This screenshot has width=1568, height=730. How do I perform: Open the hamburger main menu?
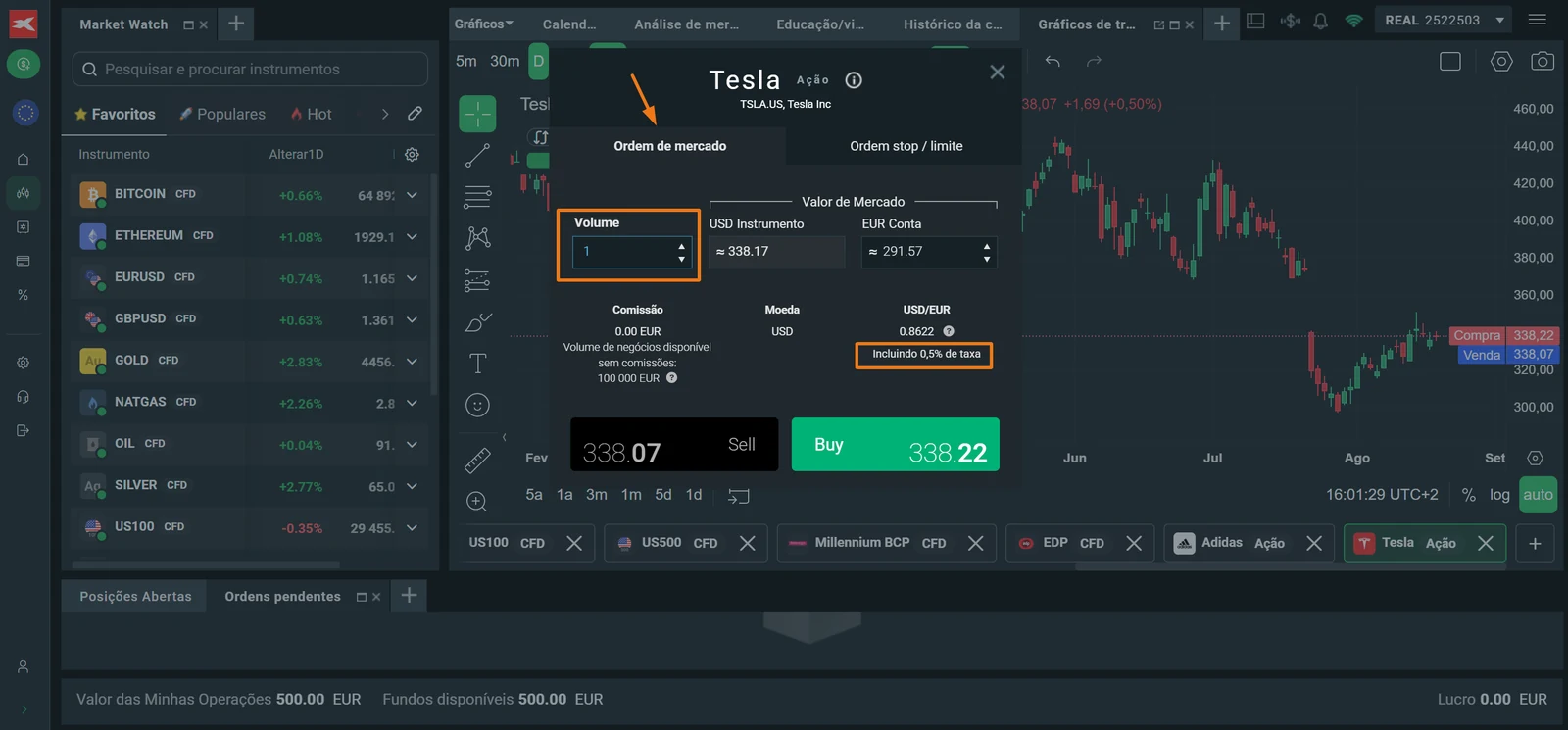point(1538,20)
